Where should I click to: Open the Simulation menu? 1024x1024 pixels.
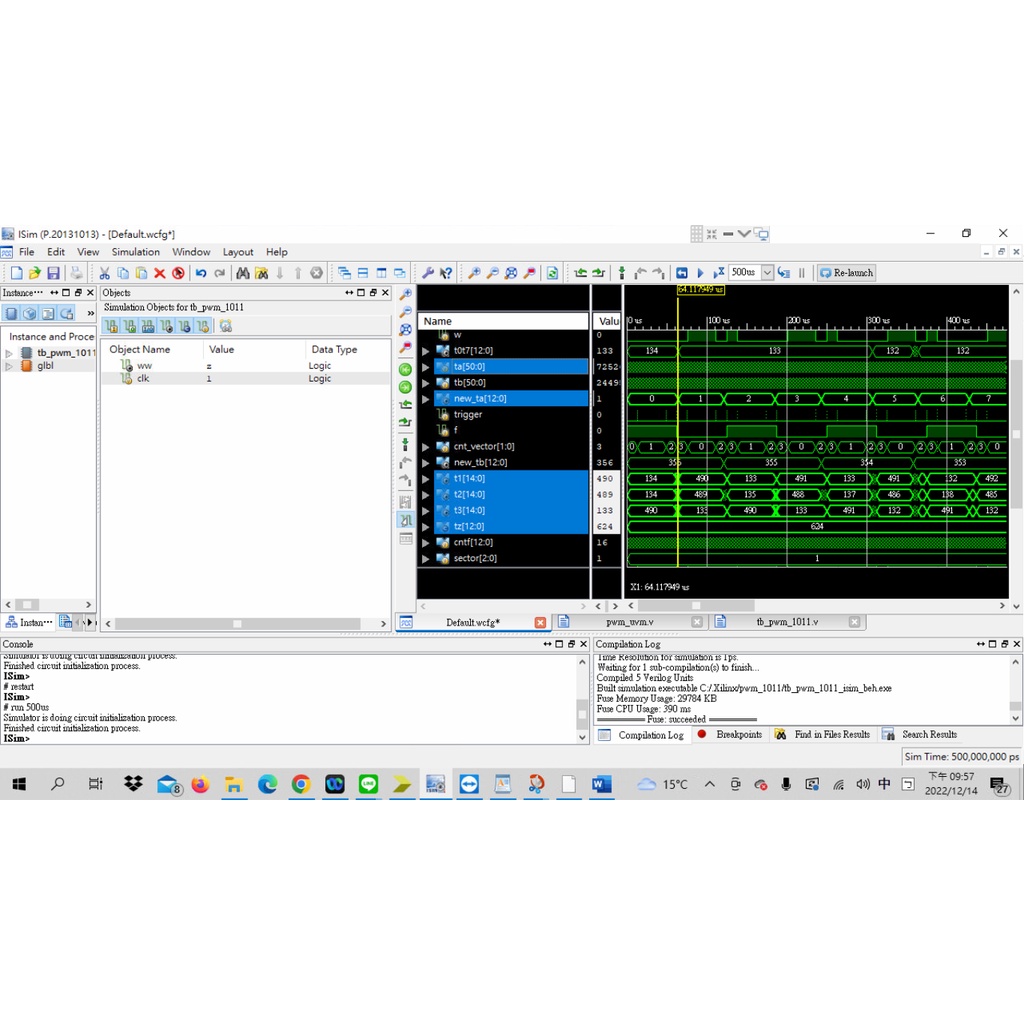[135, 252]
